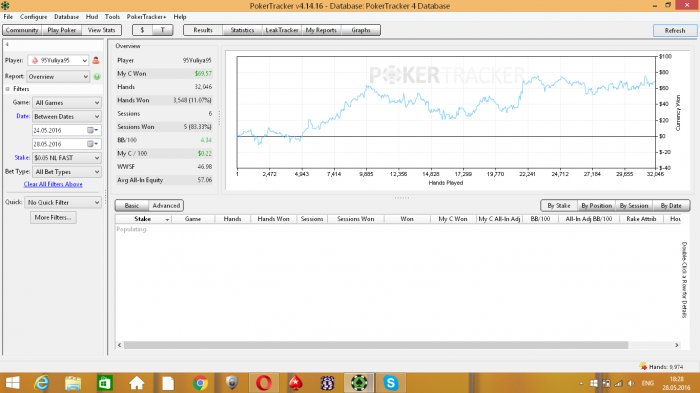Launch Opera browser from taskbar
700x393 pixels.
point(263,383)
